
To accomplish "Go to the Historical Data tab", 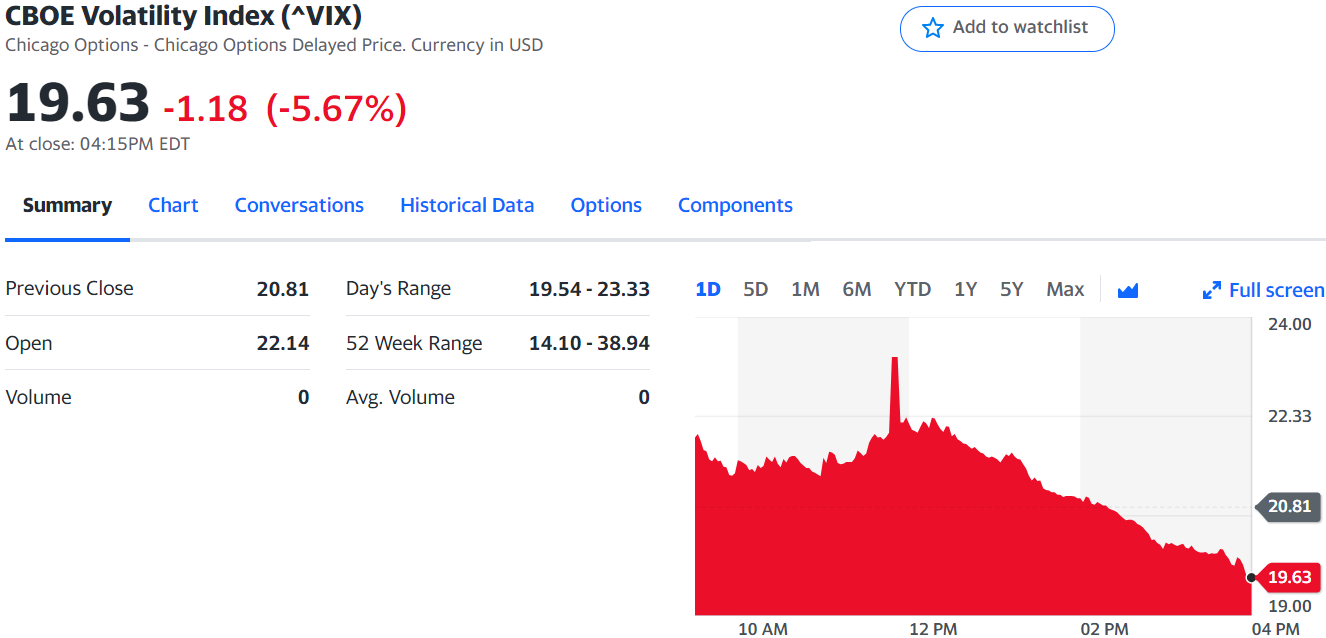I will pos(467,205).
